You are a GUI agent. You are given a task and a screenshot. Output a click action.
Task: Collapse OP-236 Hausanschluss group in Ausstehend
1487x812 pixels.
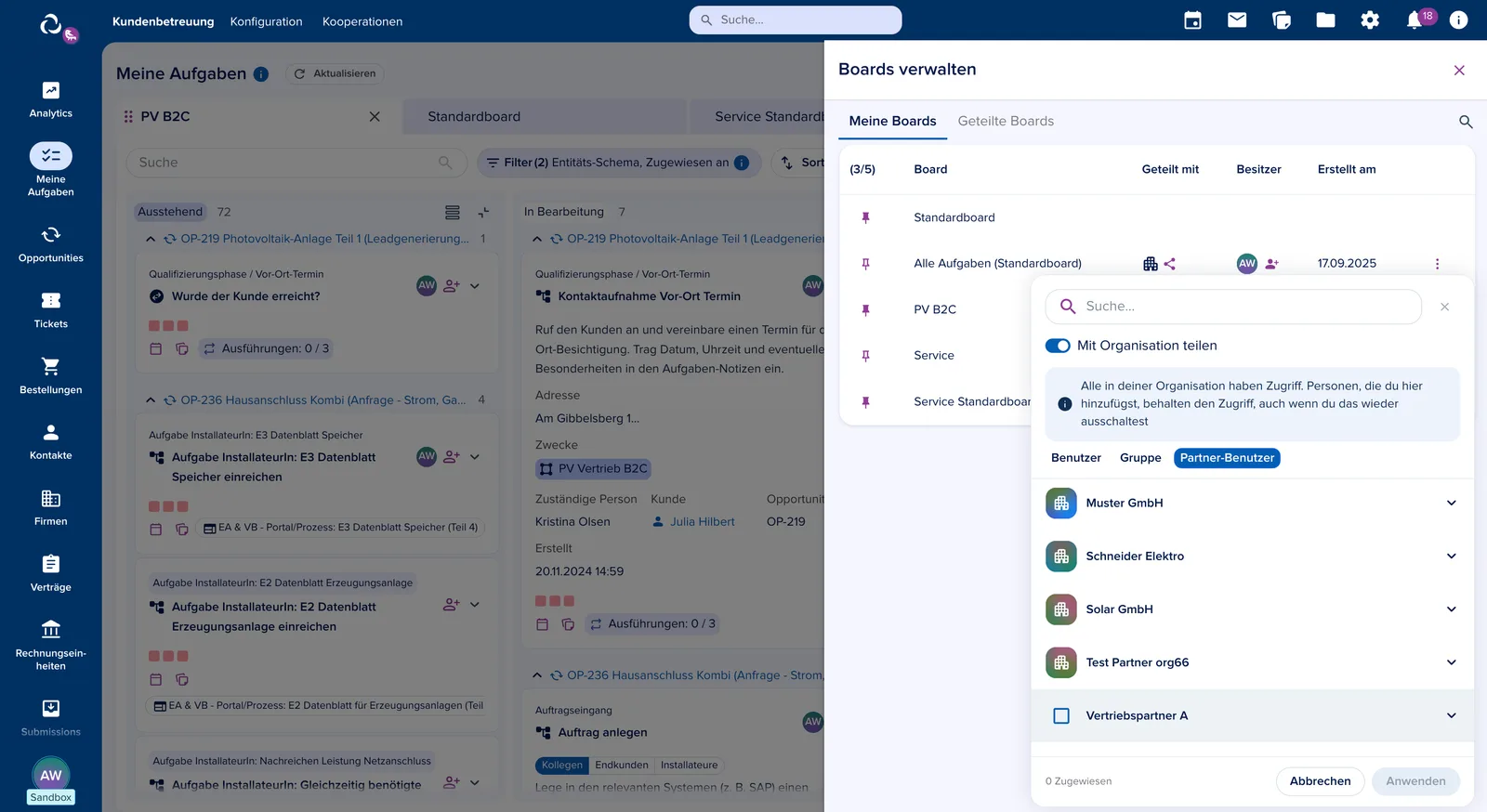pos(151,400)
